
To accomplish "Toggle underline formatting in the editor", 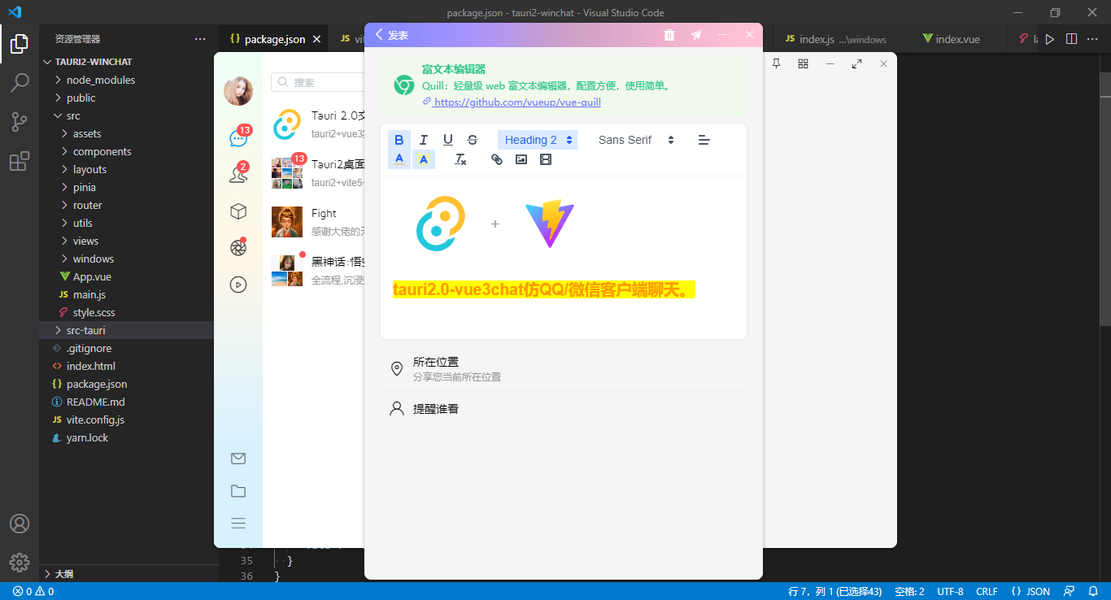I will point(448,140).
